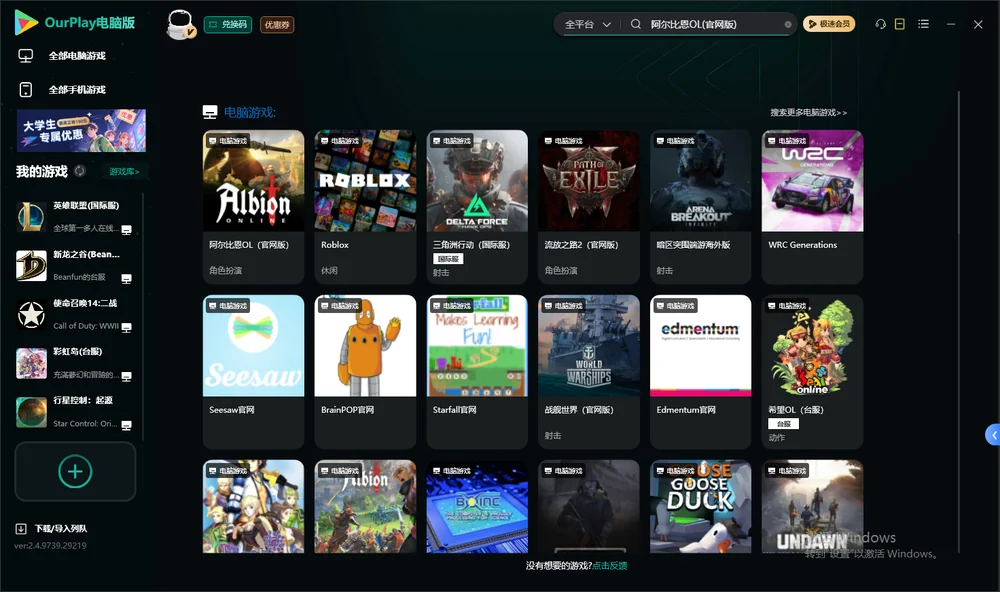Open the list menu icon in title bar
The image size is (1000, 592).
pos(923,24)
